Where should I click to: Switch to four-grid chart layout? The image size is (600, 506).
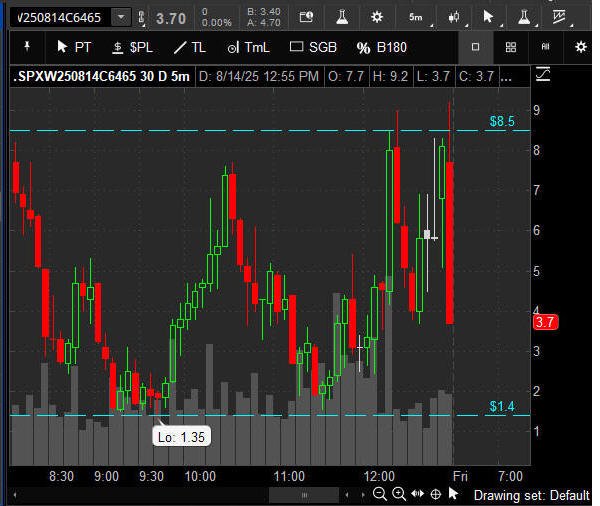(511, 47)
